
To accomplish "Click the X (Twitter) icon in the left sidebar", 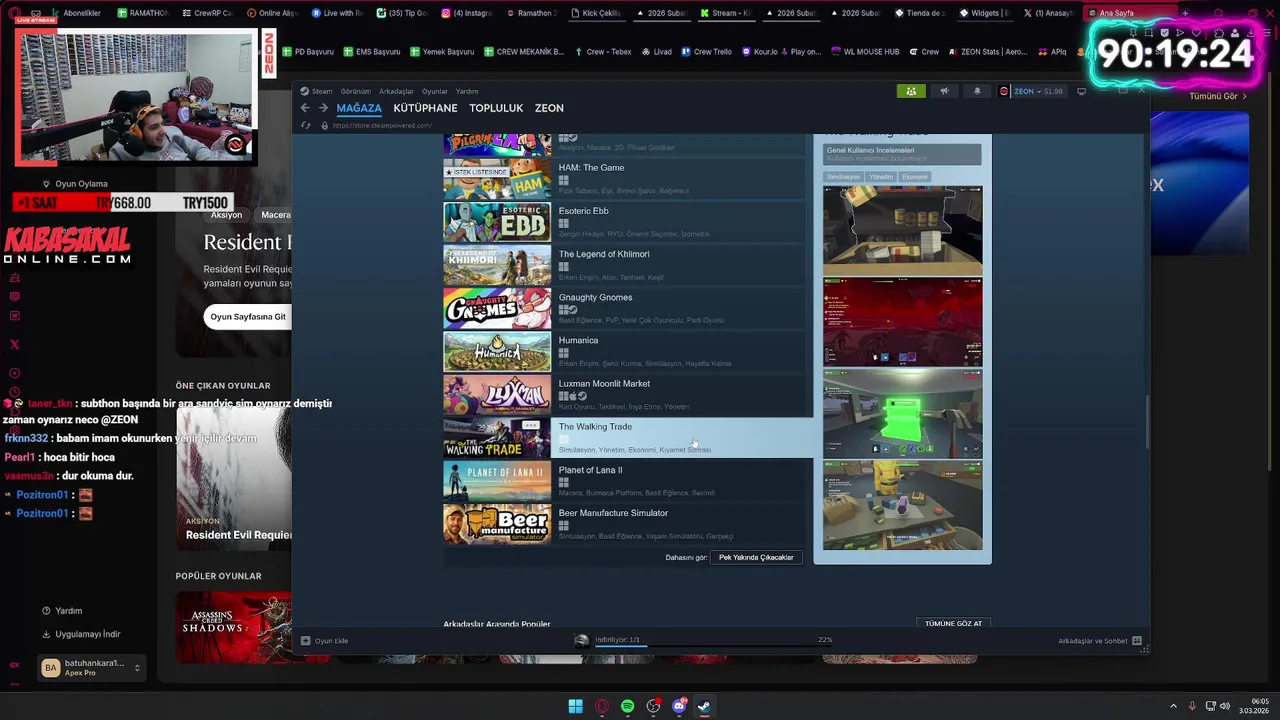I will [14, 345].
